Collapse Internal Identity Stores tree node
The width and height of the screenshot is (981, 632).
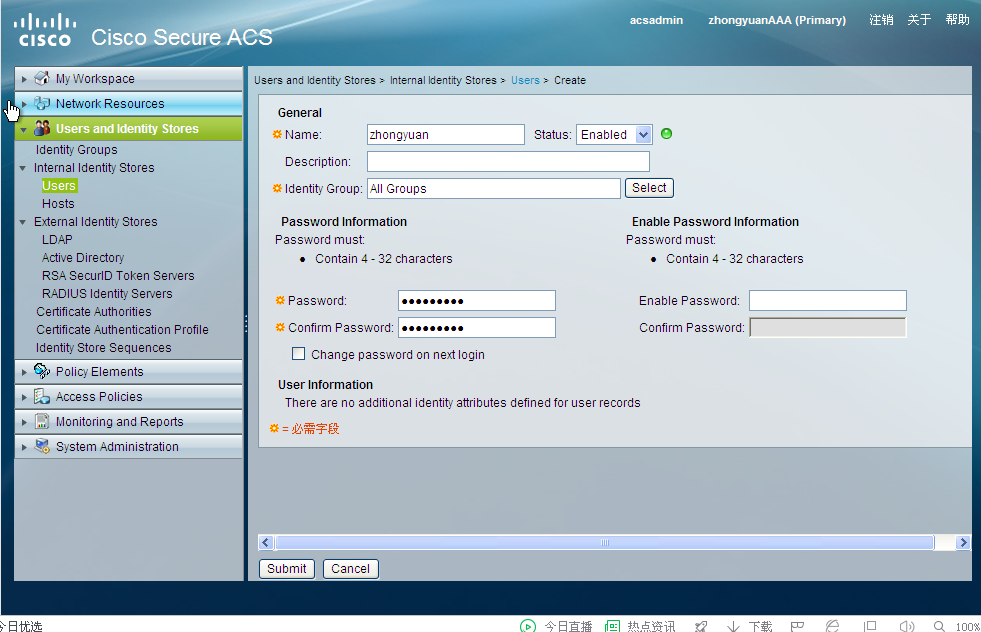click(23, 168)
